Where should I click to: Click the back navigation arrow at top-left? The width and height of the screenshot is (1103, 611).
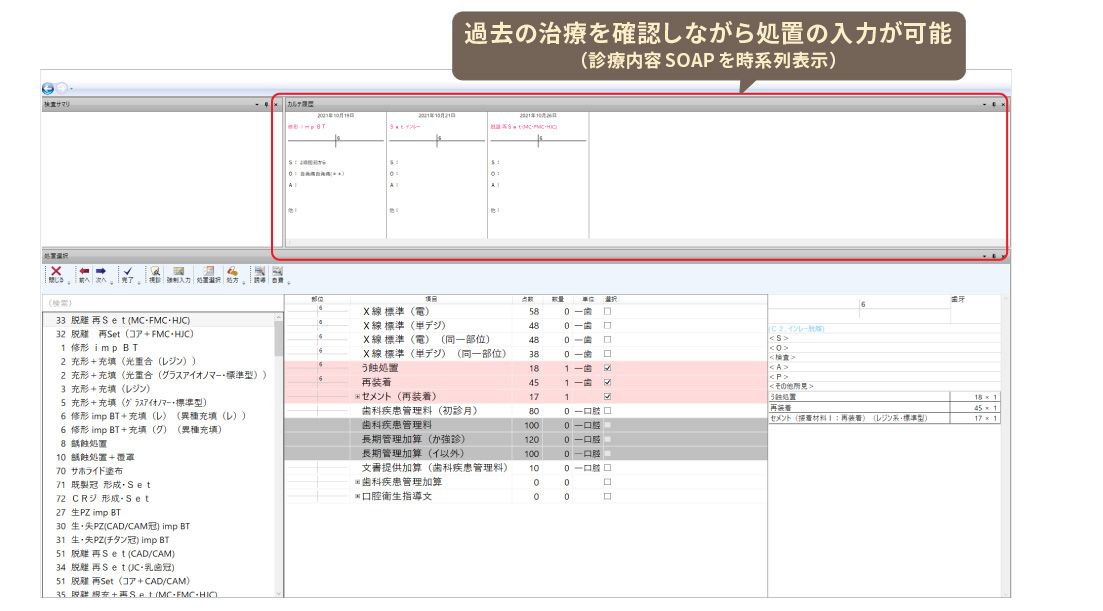pyautogui.click(x=48, y=88)
